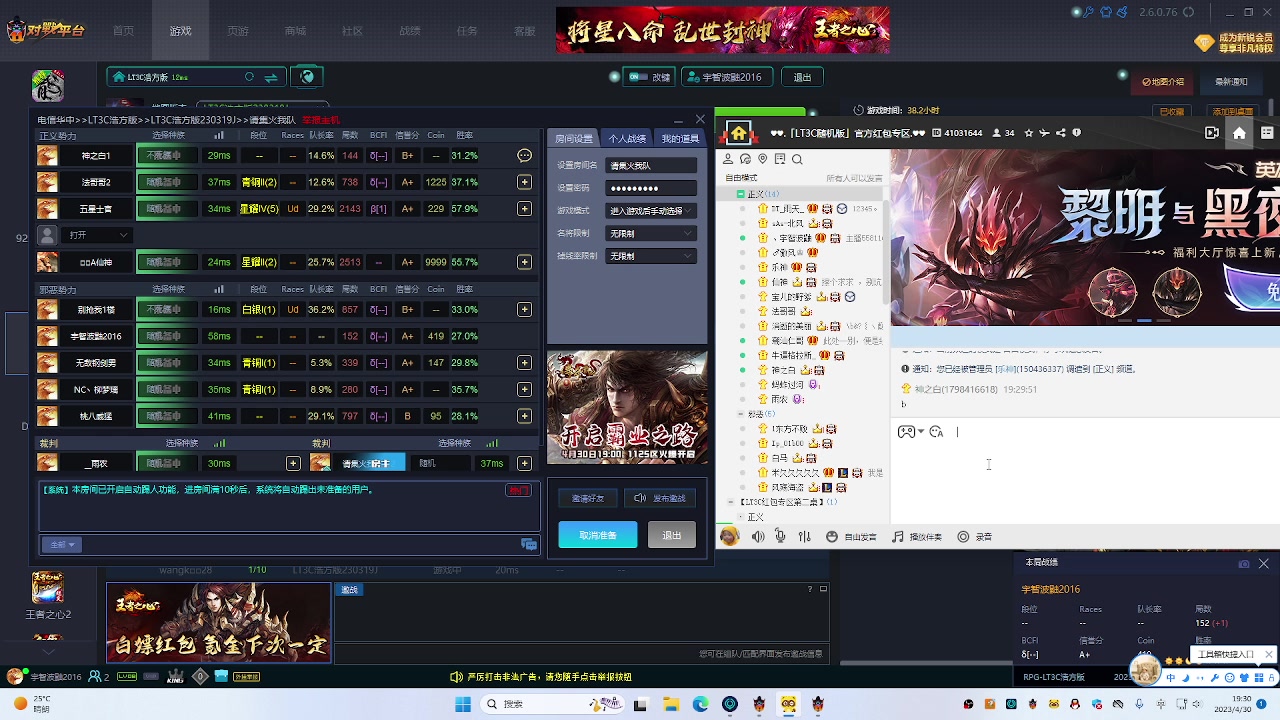Click video record icon in channel header

click(1212, 132)
